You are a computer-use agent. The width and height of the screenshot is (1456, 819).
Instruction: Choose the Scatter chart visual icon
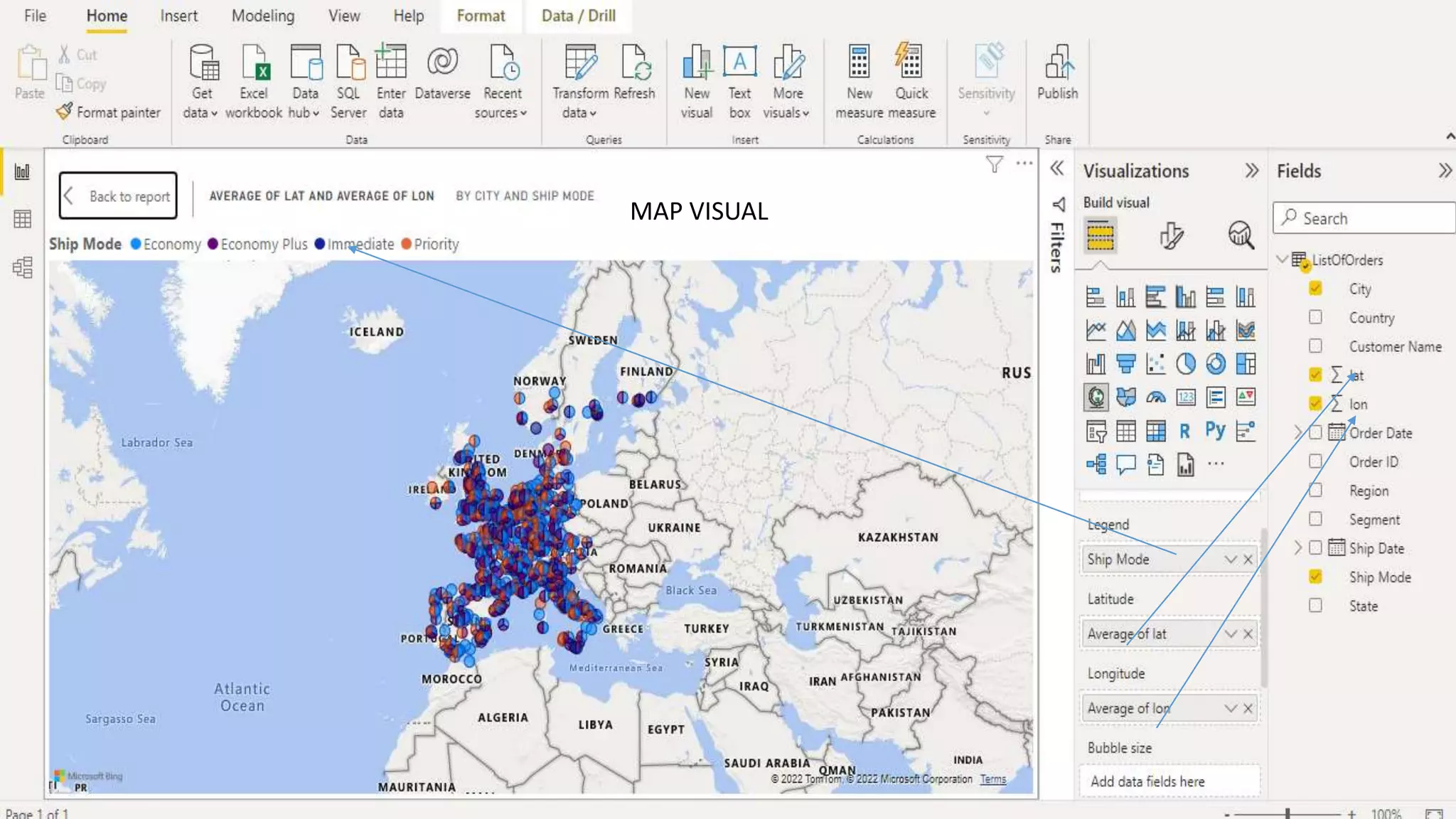pos(1155,363)
